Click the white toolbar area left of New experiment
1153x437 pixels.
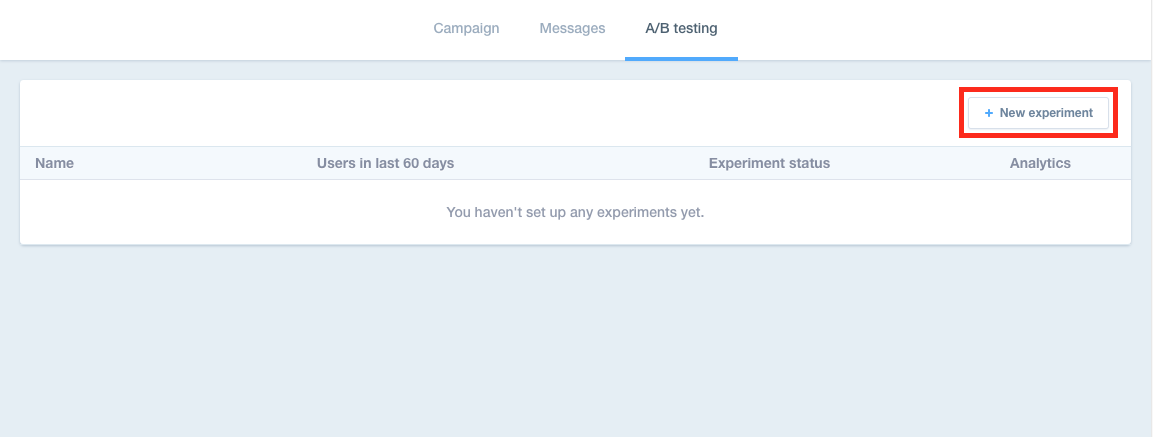coord(480,114)
